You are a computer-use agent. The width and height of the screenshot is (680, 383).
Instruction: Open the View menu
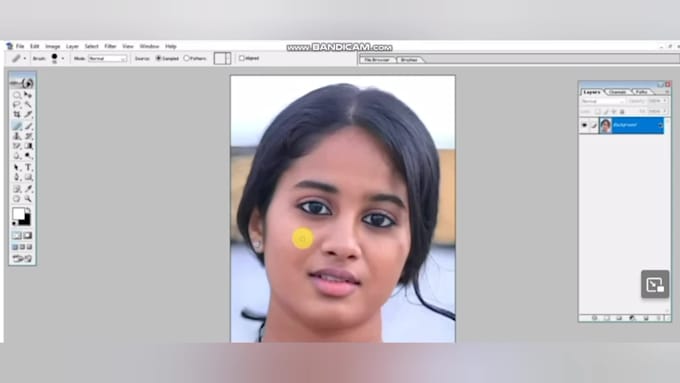tap(128, 46)
